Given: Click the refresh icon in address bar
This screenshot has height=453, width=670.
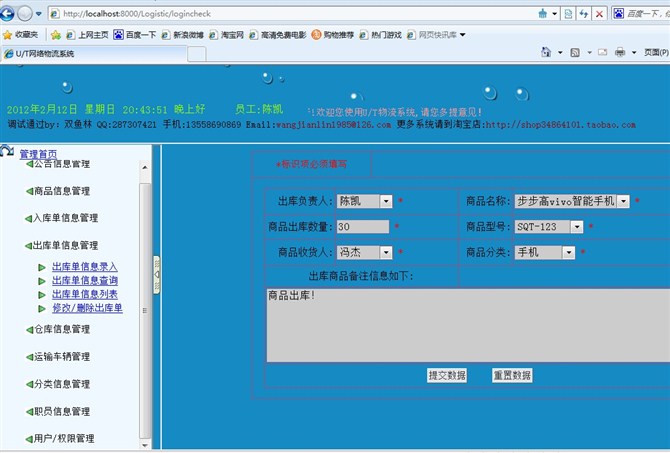Looking at the screenshot, I should 584,14.
